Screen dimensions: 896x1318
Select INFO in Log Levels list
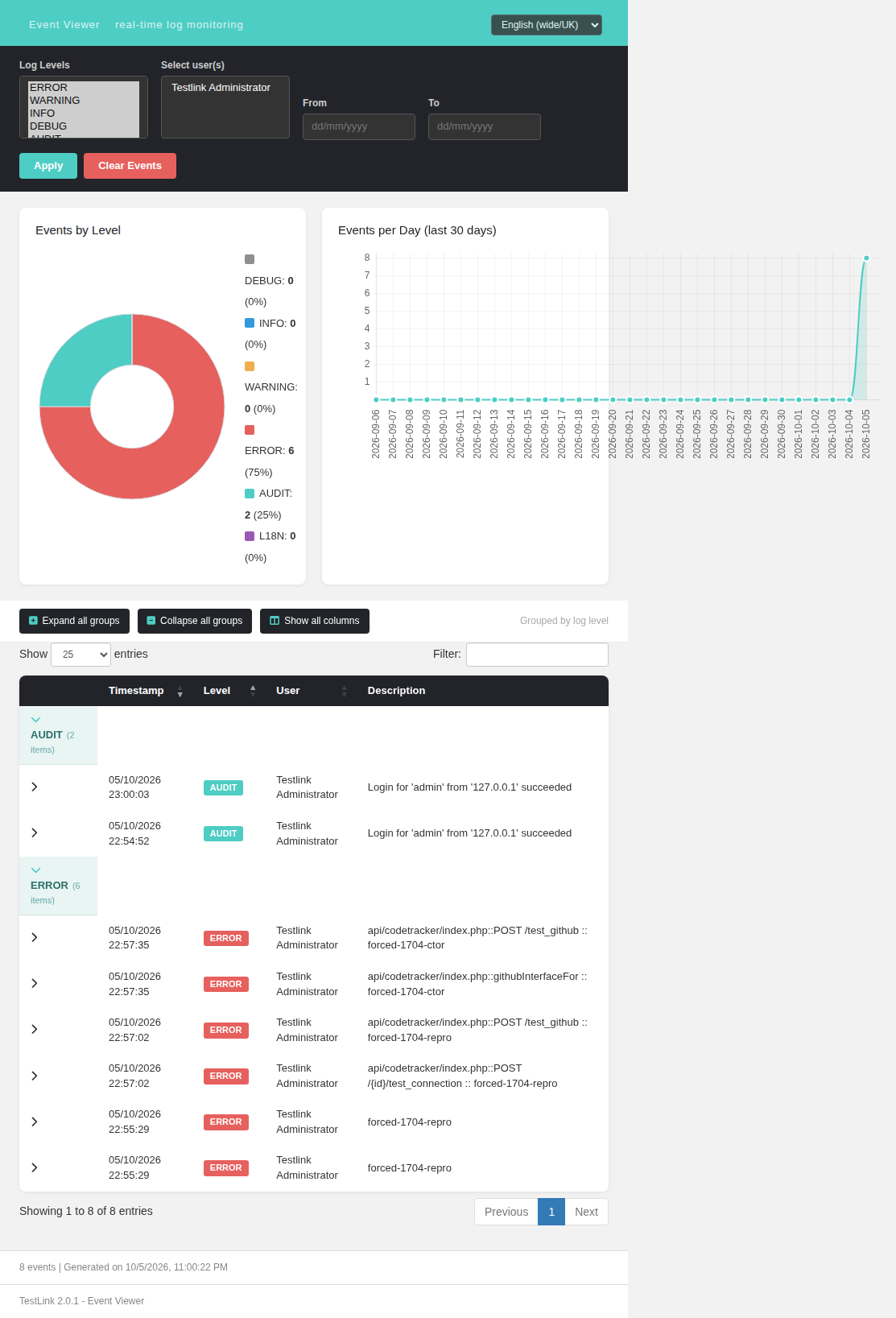pyautogui.click(x=84, y=114)
